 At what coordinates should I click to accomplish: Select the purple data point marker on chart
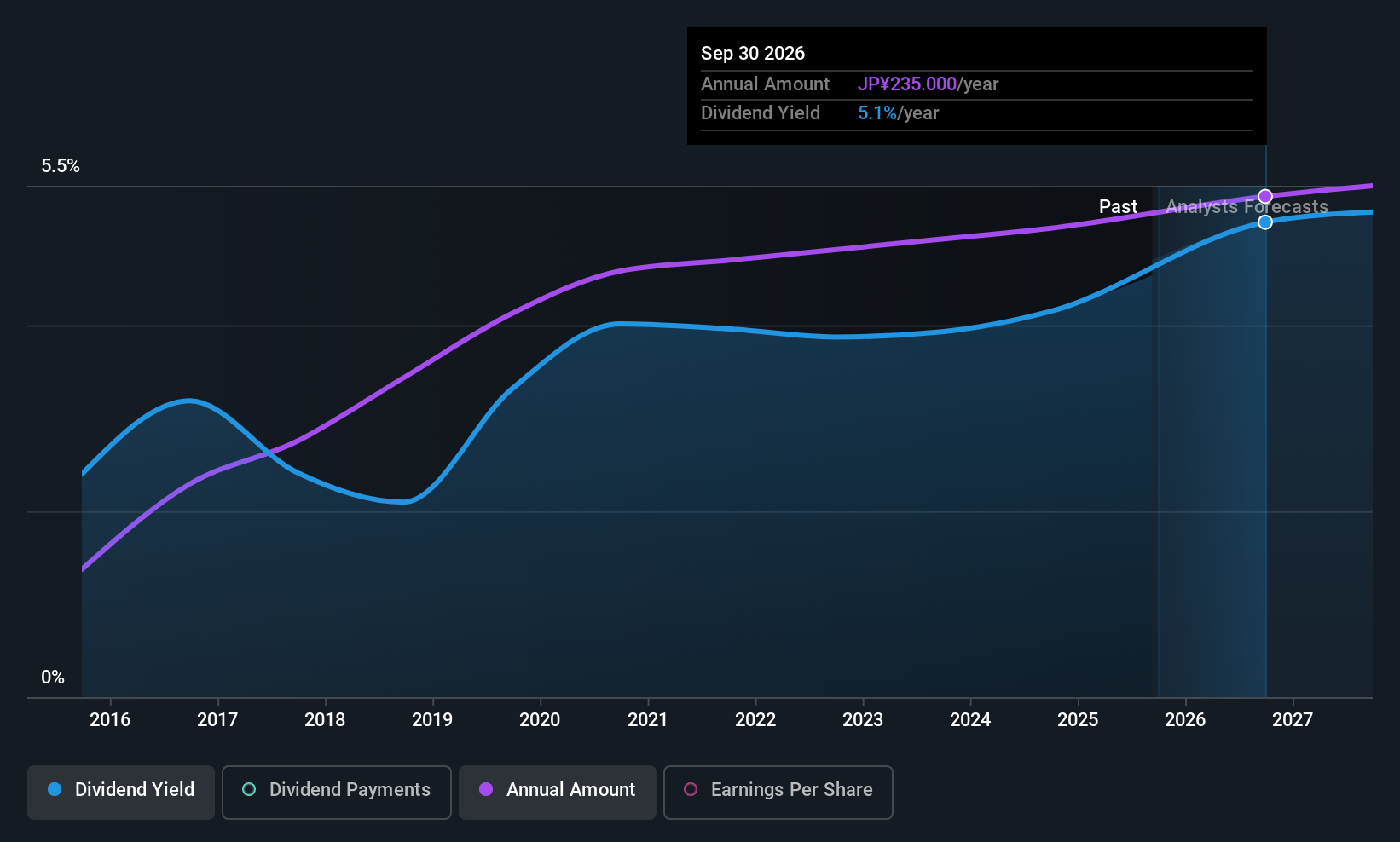(x=1265, y=197)
